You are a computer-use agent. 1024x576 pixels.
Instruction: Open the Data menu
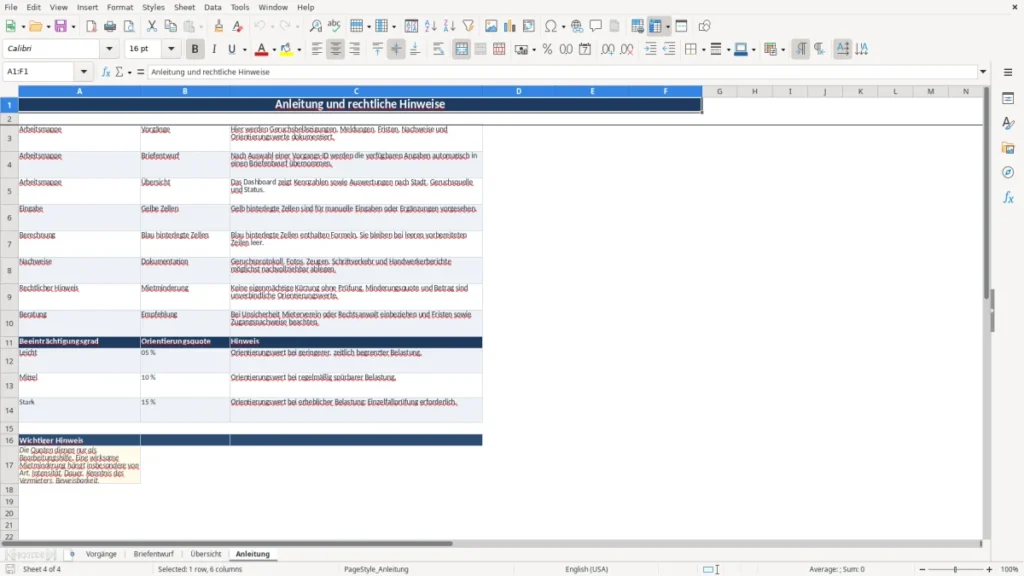[212, 7]
